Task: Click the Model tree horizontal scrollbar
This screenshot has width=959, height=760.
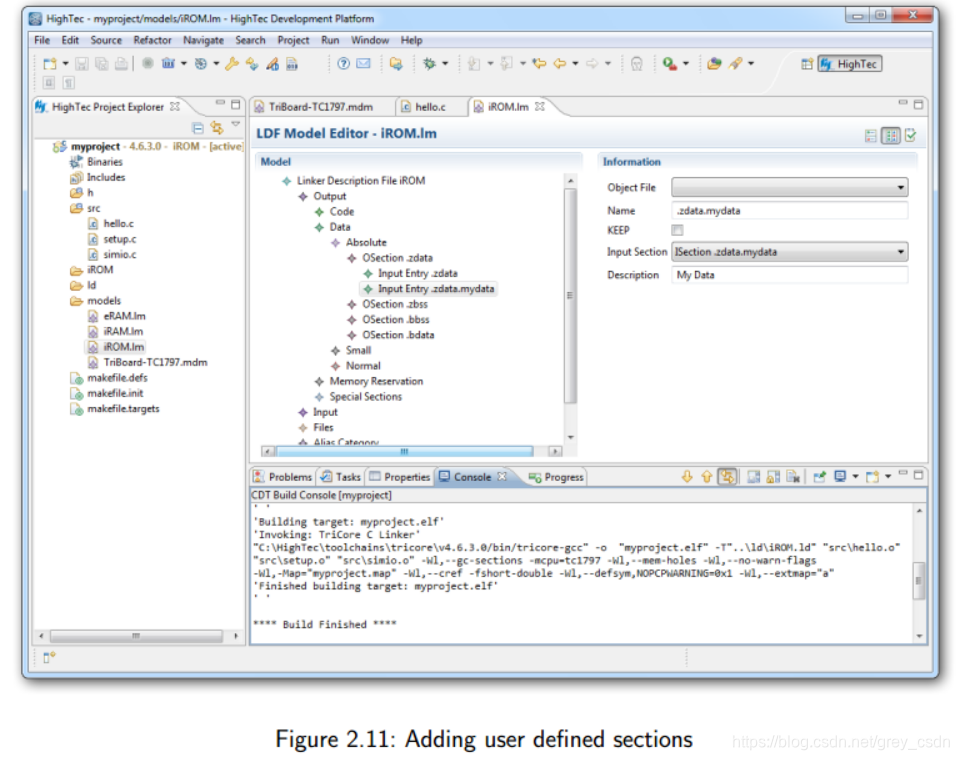Action: coord(404,451)
